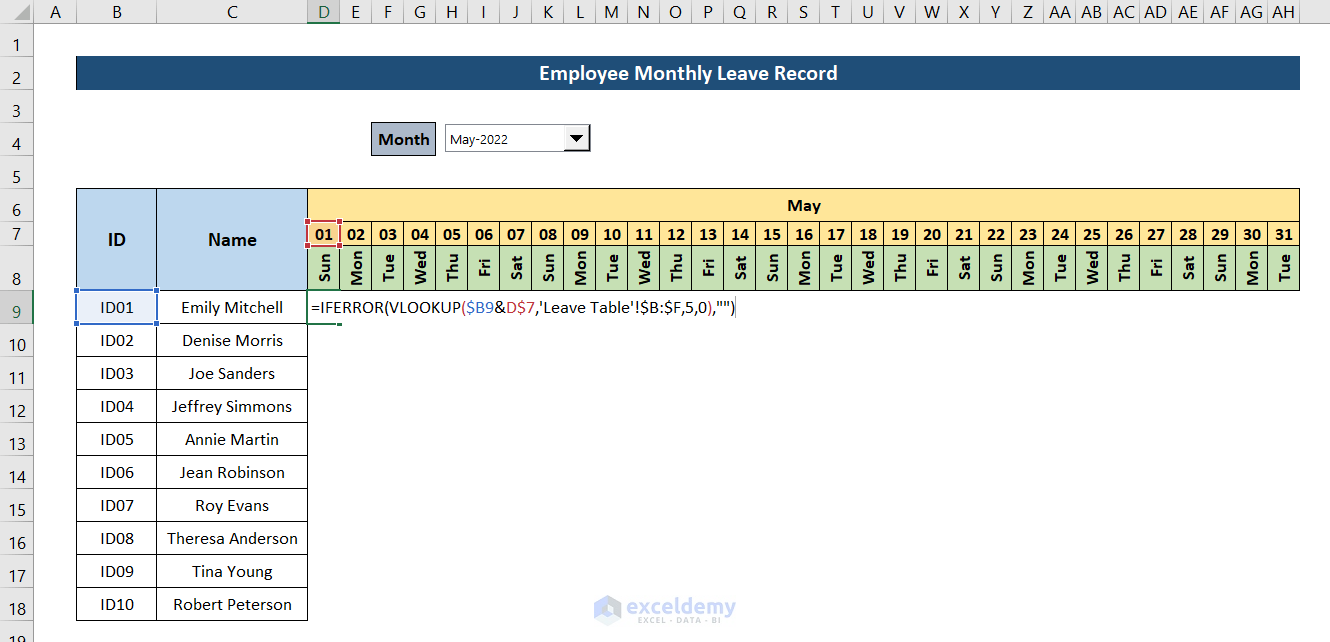Select column C header
This screenshot has width=1330, height=642.
tap(232, 12)
